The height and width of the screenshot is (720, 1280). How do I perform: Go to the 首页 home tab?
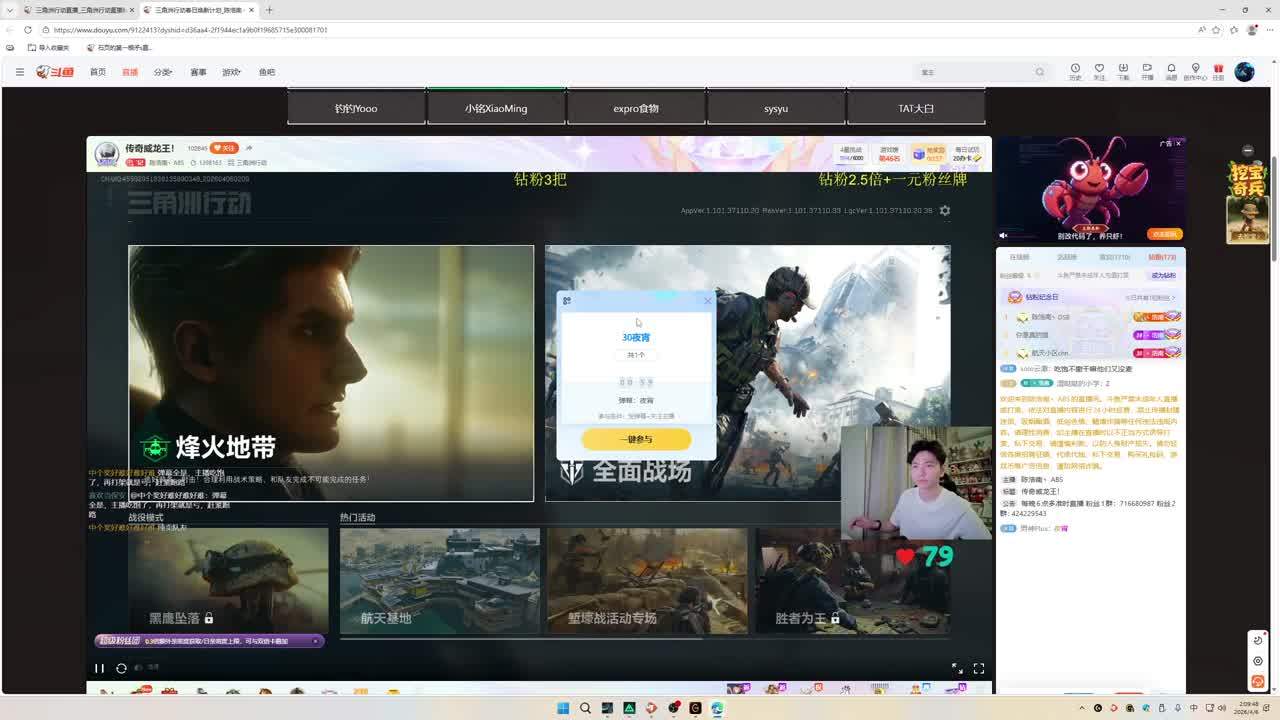(98, 72)
